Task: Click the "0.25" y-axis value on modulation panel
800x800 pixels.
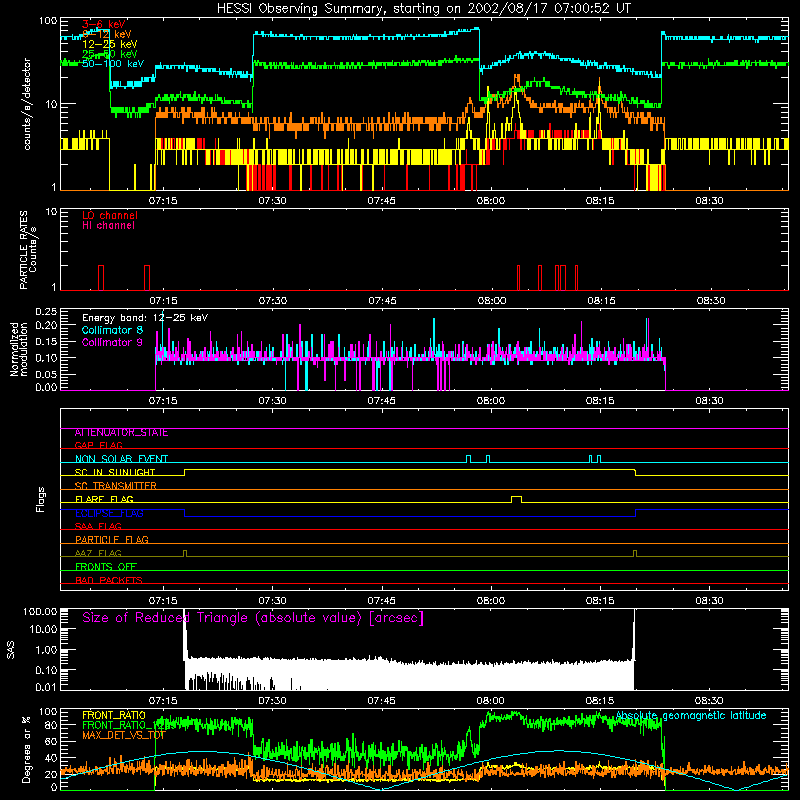Action: (46, 312)
